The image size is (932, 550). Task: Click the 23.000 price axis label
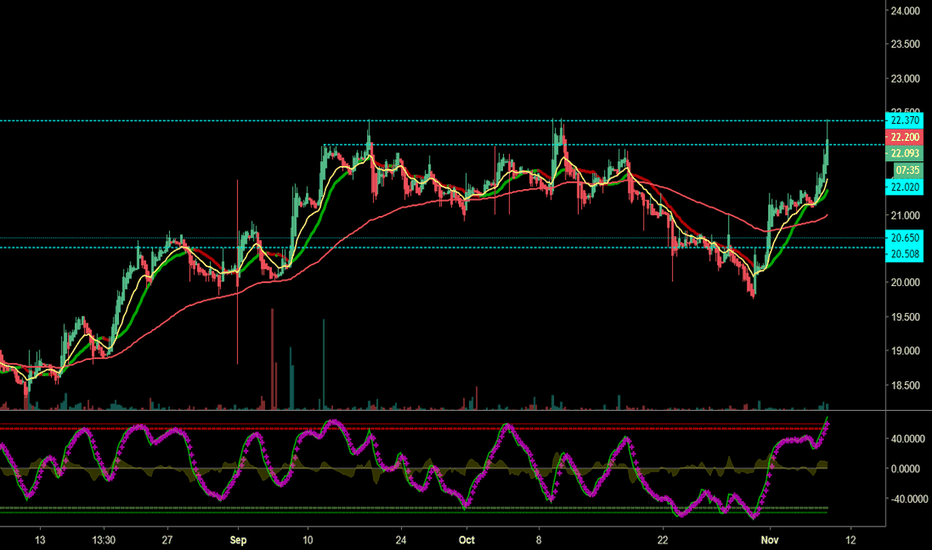[905, 78]
